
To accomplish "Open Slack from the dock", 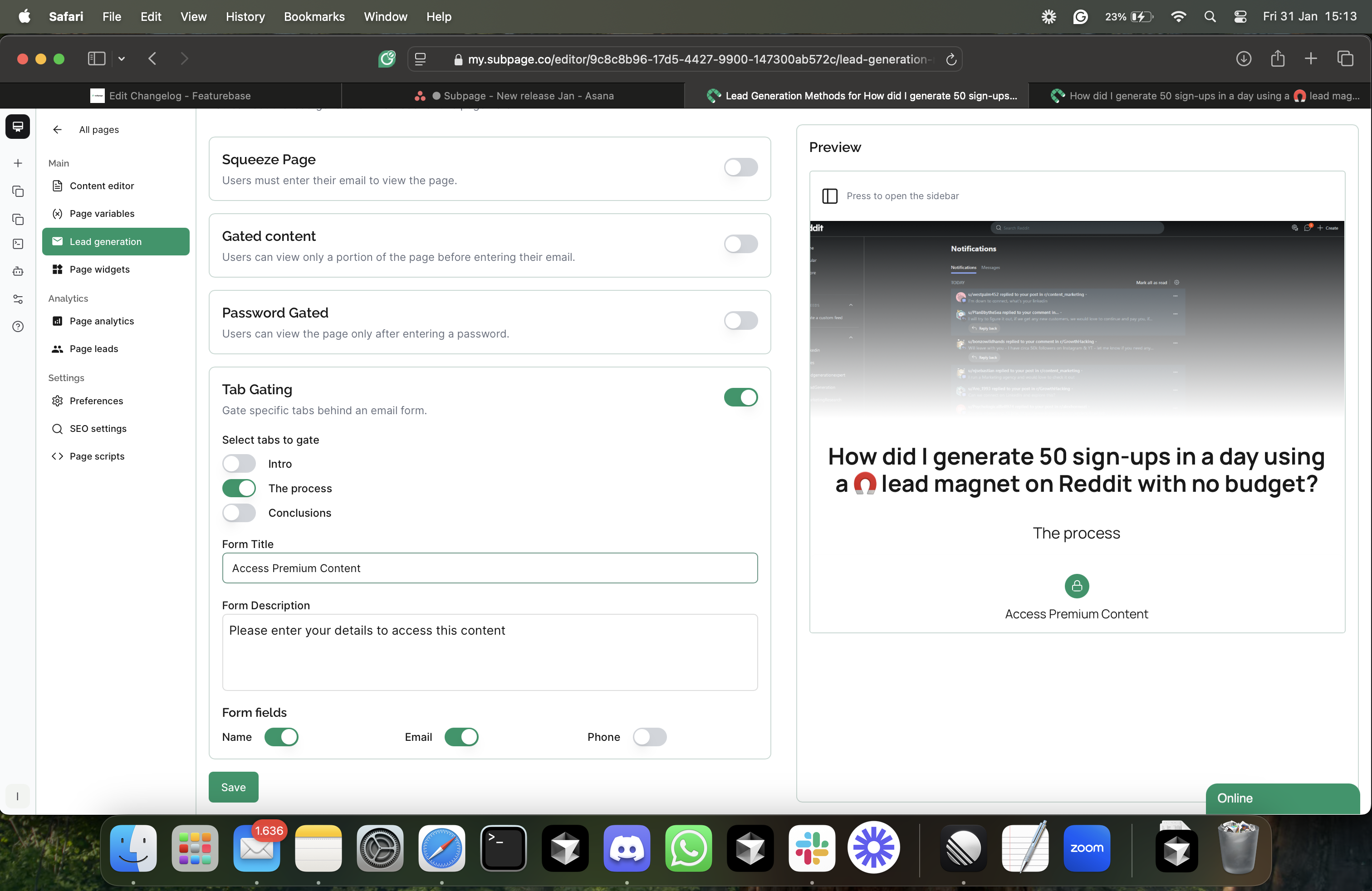I will 812,848.
